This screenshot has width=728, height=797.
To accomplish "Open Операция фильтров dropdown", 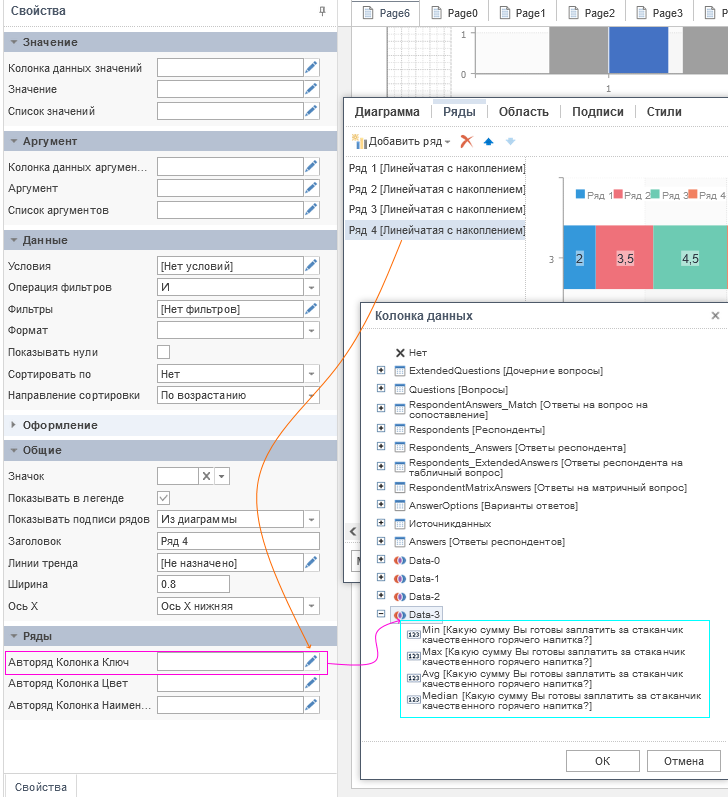I will pyautogui.click(x=311, y=288).
